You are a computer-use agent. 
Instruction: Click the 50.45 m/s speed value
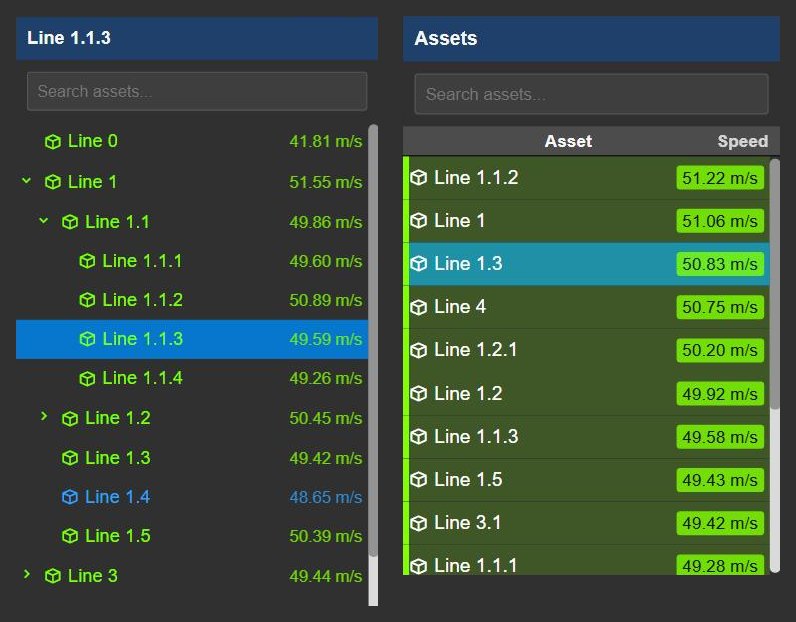point(325,418)
